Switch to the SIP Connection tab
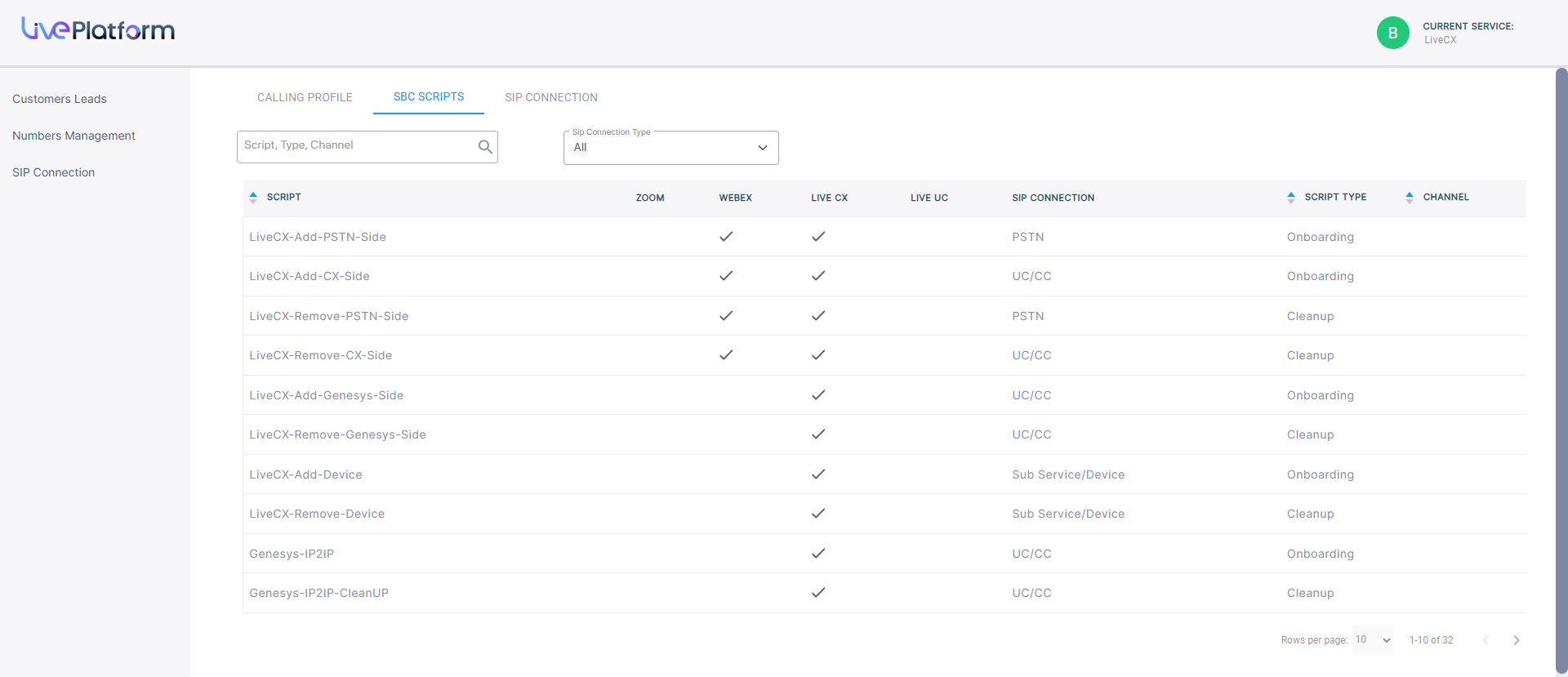Image resolution: width=1568 pixels, height=677 pixels. (x=551, y=97)
